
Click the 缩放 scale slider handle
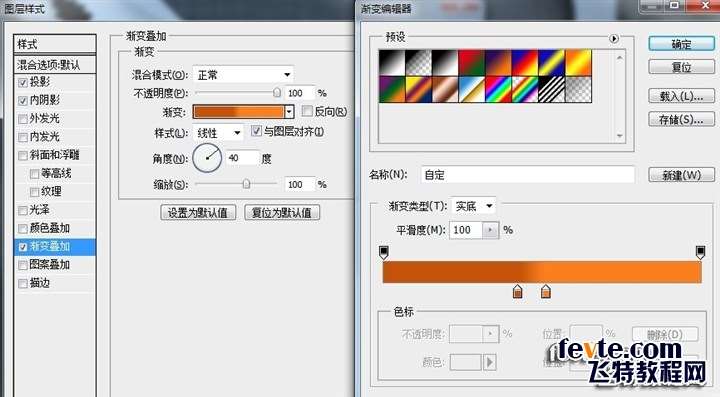click(x=246, y=184)
